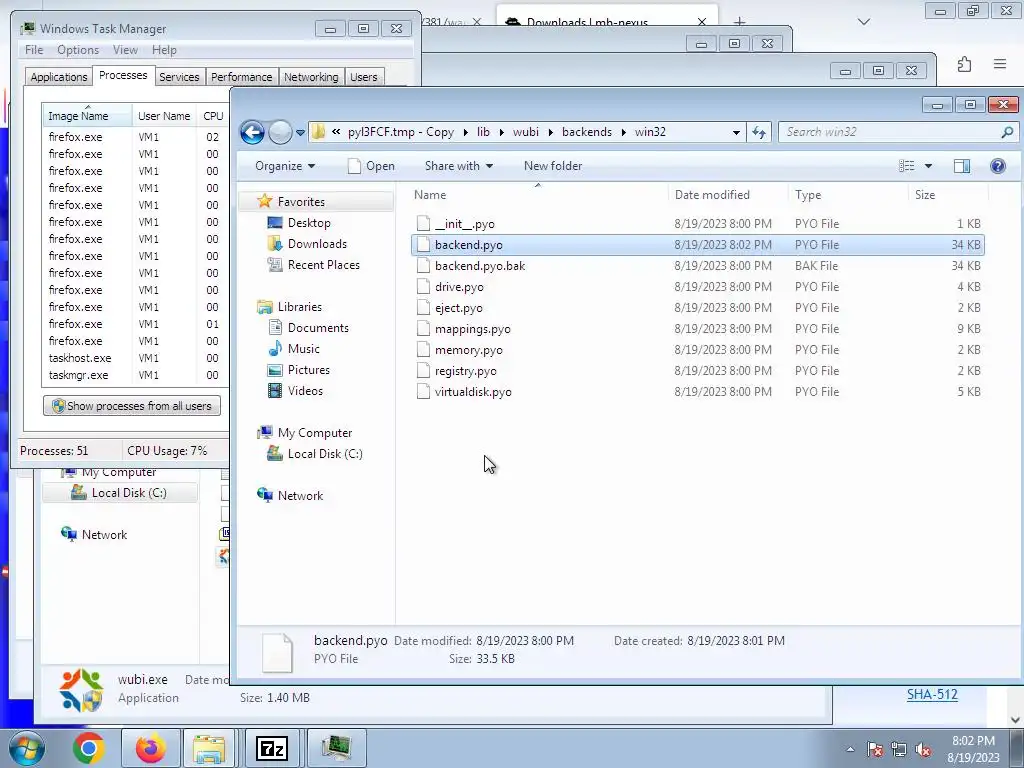This screenshot has width=1024, height=768.
Task: Select the taskhost.exe process row
Action: point(135,358)
